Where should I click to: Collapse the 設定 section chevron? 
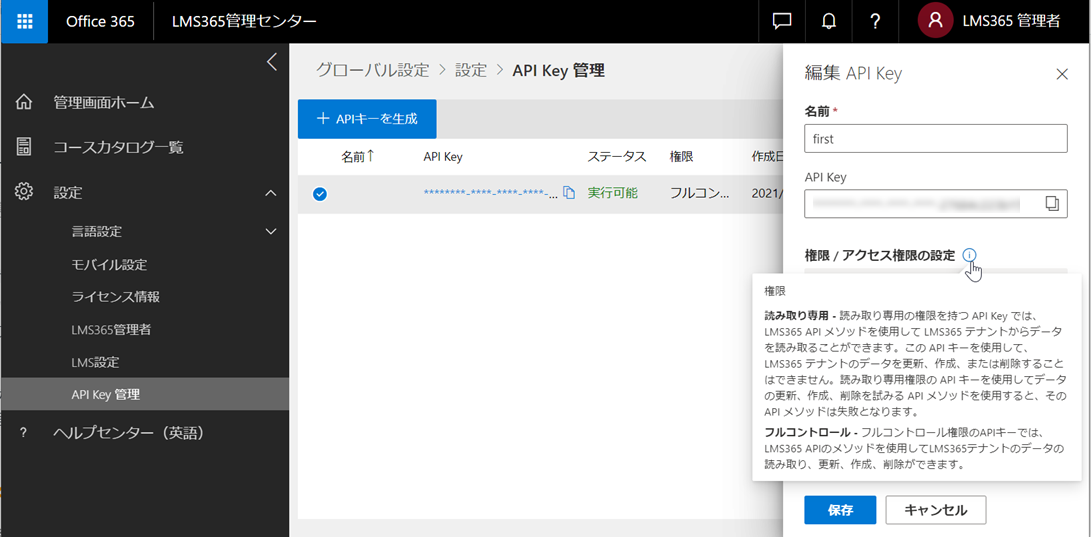pos(271,193)
